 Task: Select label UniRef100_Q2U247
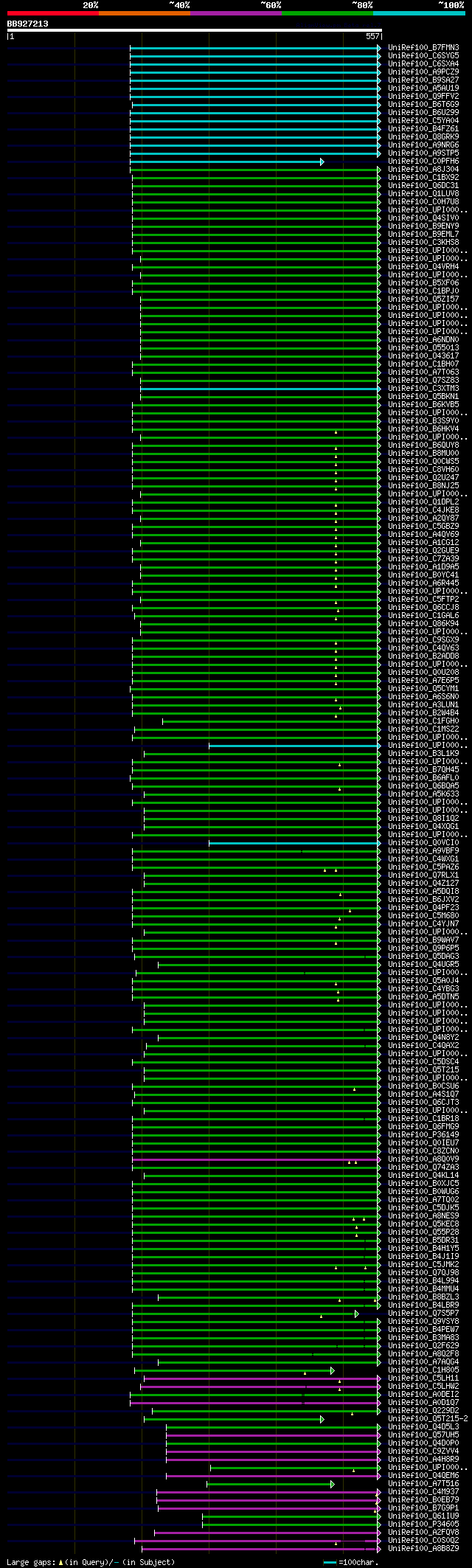tap(423, 478)
